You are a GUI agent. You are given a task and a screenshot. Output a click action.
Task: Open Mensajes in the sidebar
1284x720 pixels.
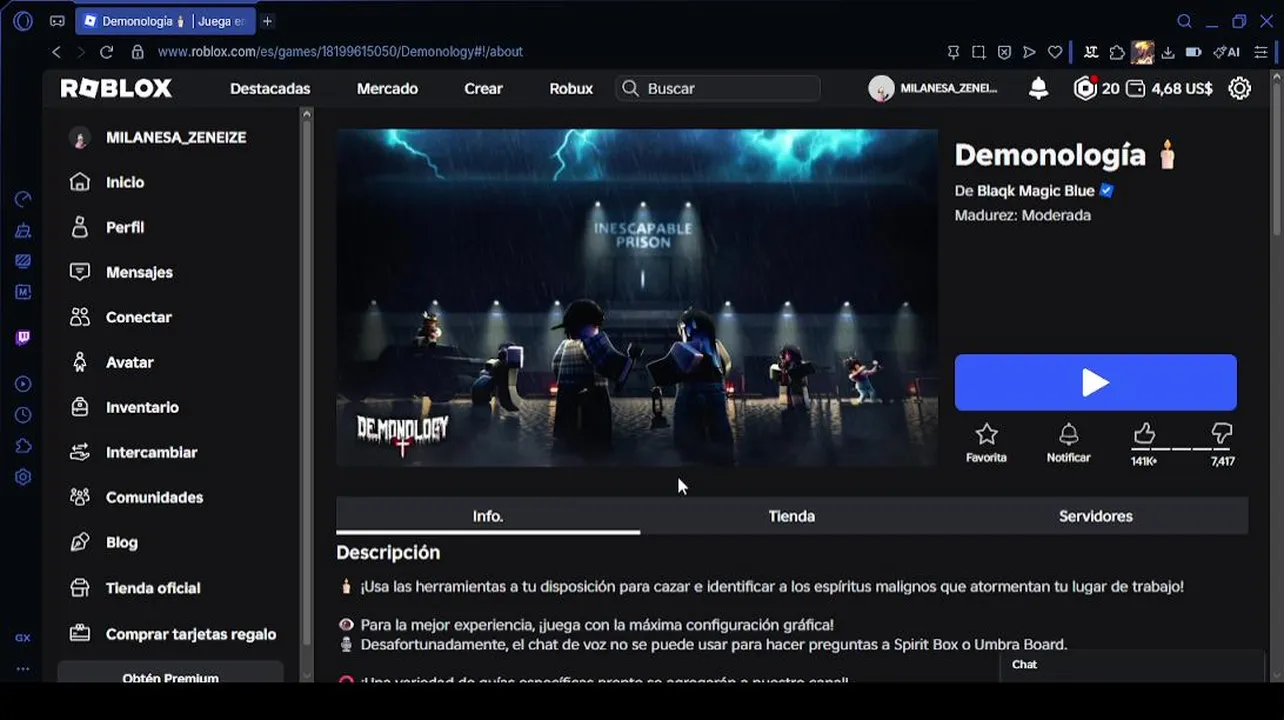[x=121, y=272]
